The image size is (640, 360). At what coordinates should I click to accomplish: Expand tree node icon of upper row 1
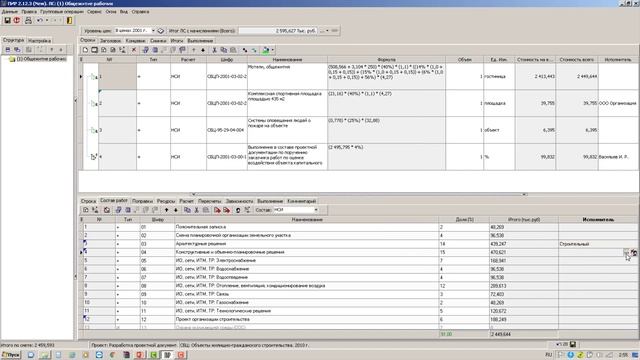[x=93, y=76]
